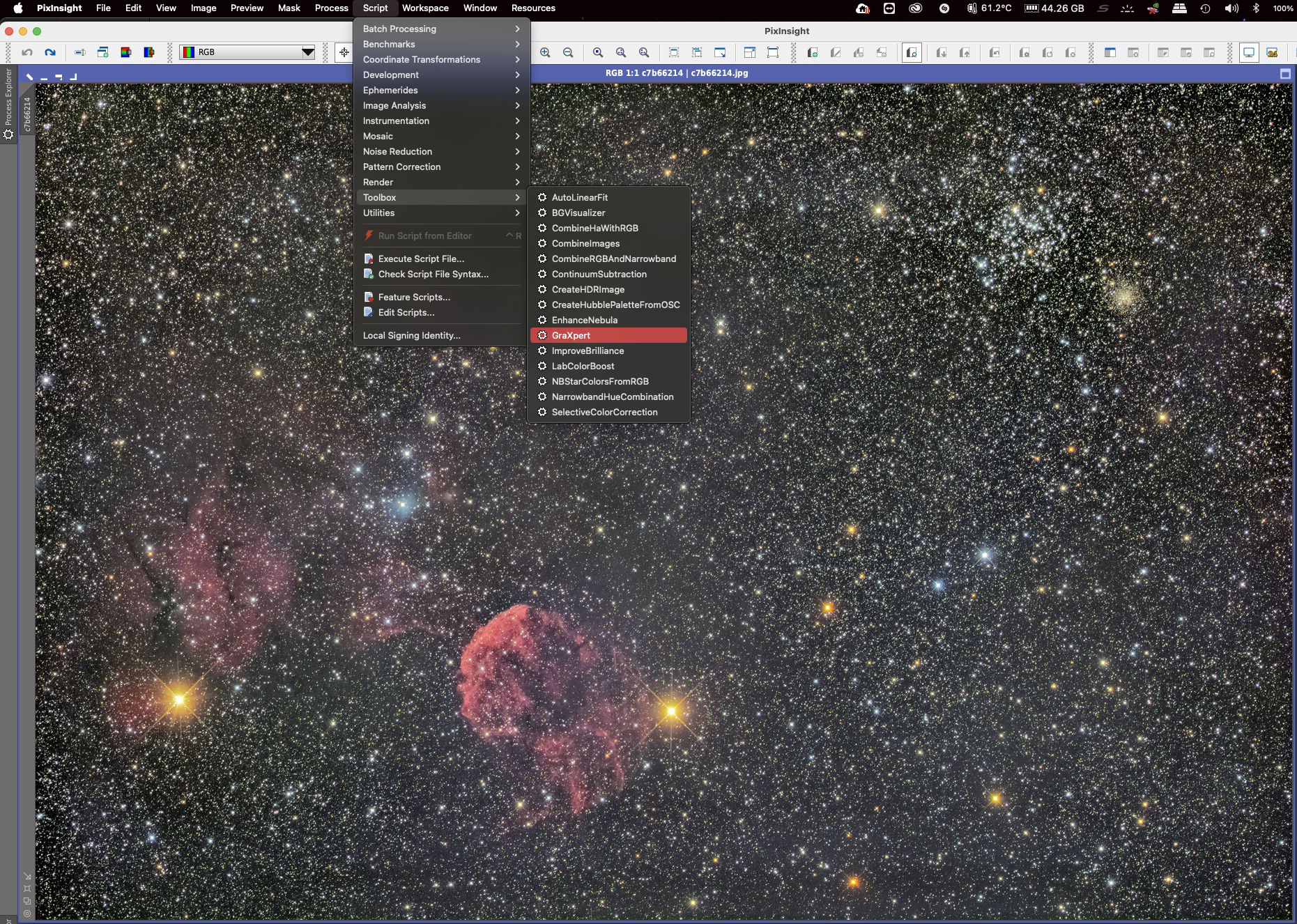Screen dimensions: 1297x924
Task: Click Execute Script File... entry
Action: click(421, 259)
